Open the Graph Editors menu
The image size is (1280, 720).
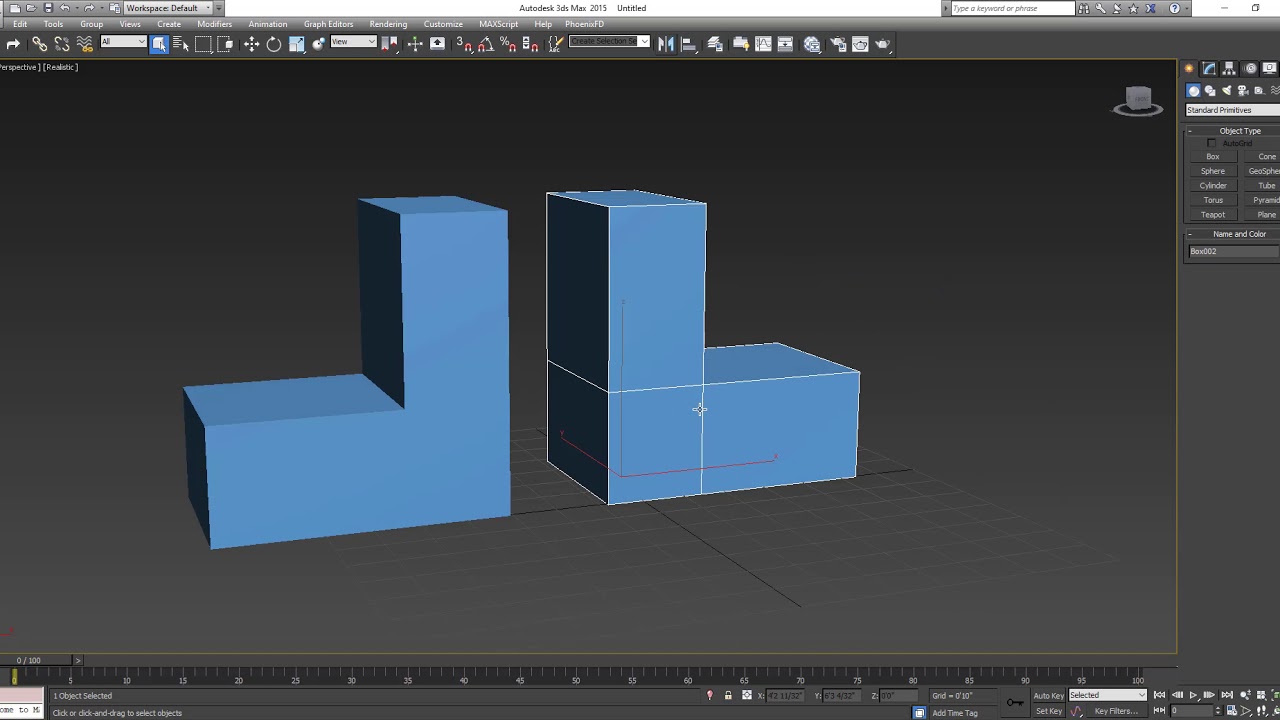pyautogui.click(x=328, y=24)
